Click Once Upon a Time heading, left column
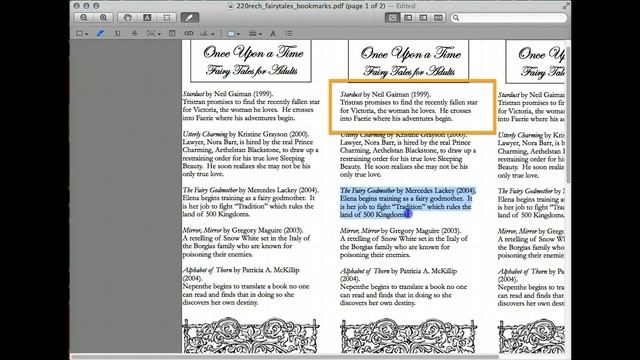 253,53
